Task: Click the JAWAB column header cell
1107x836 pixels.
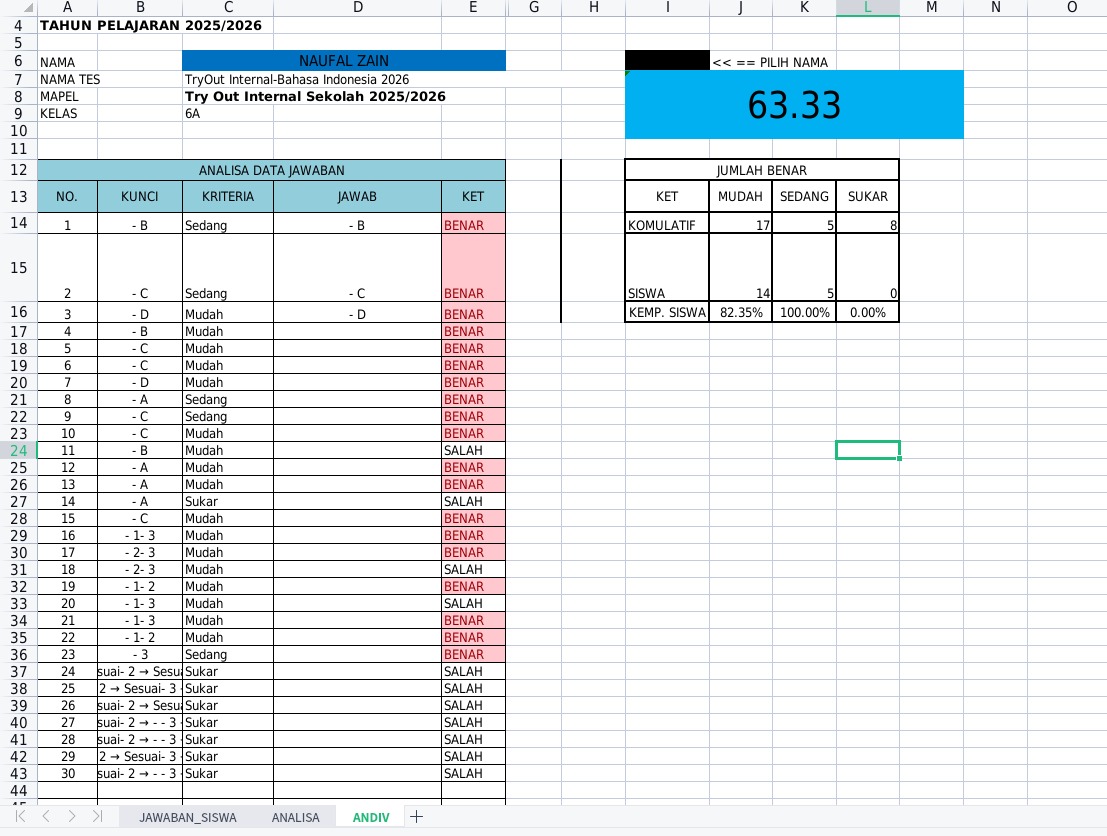Action: click(x=357, y=196)
